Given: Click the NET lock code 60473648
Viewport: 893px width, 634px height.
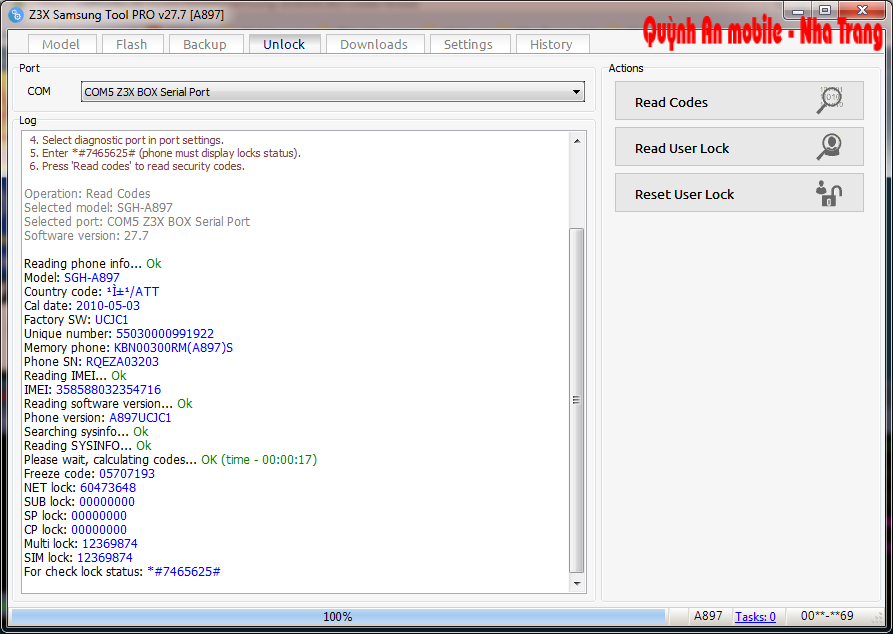Looking at the screenshot, I should point(108,488).
